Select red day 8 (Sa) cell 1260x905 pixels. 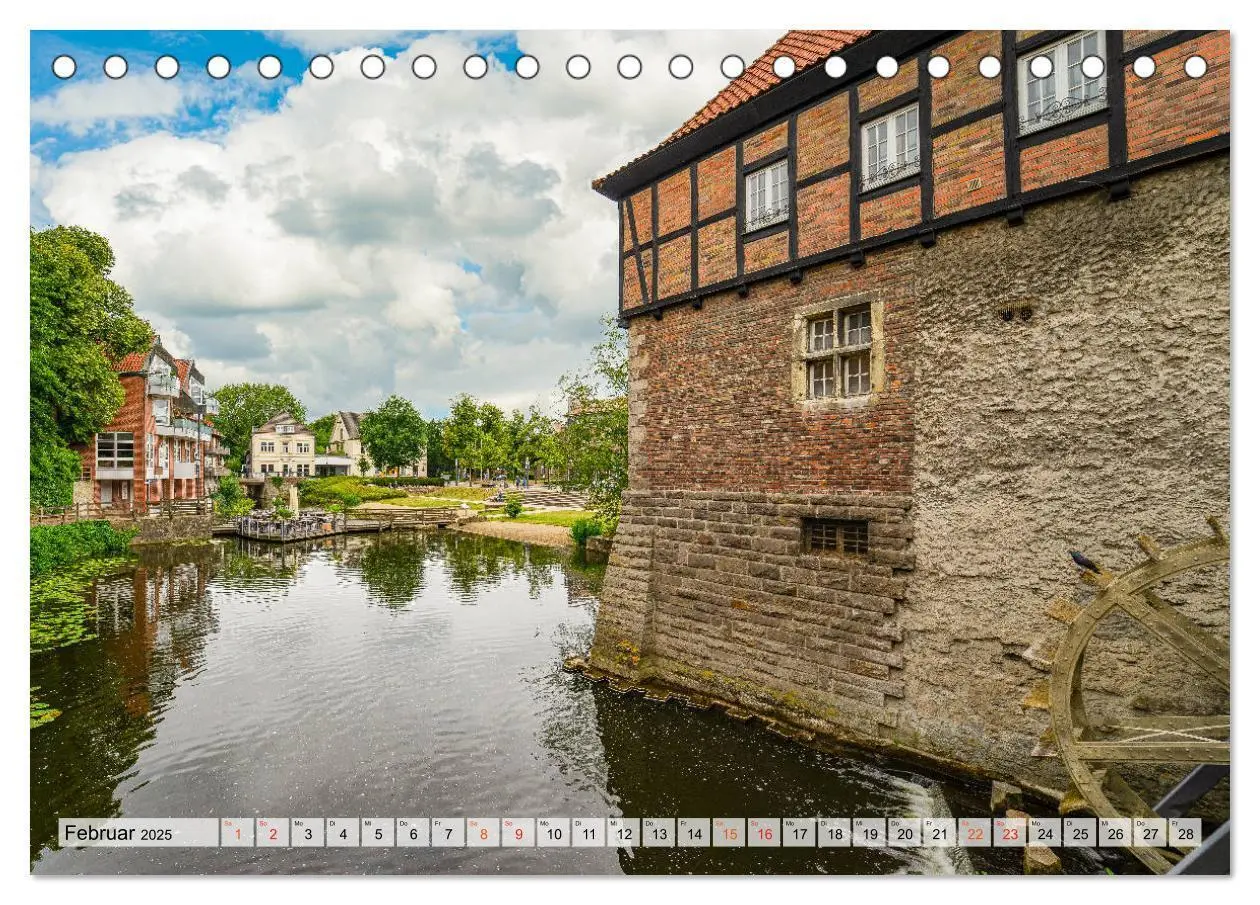click(x=483, y=832)
